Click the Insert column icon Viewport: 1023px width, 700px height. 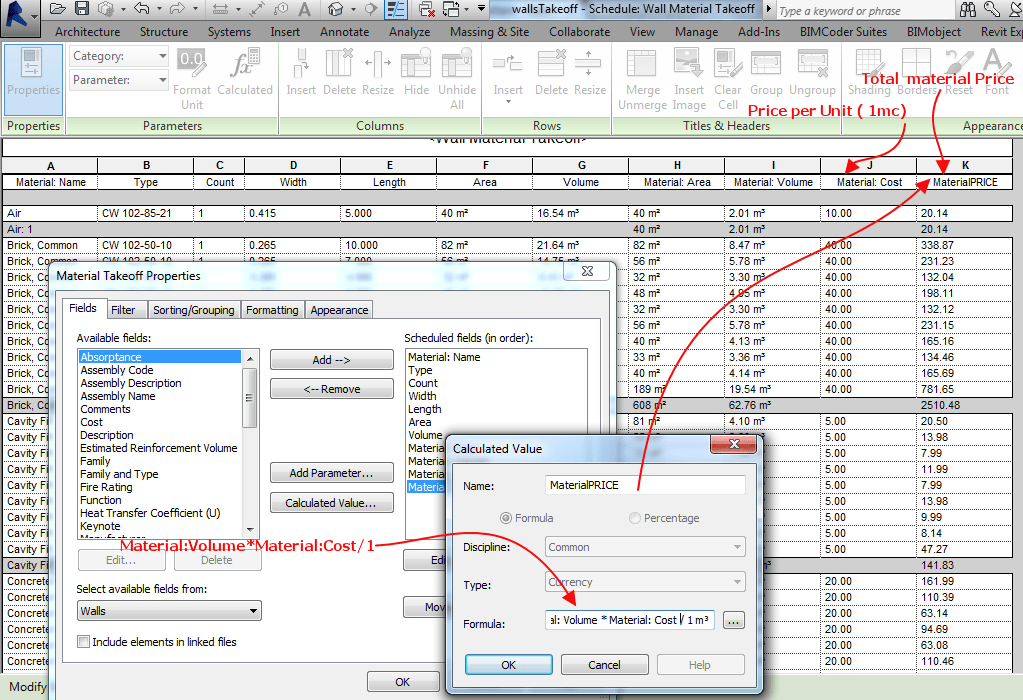(301, 64)
